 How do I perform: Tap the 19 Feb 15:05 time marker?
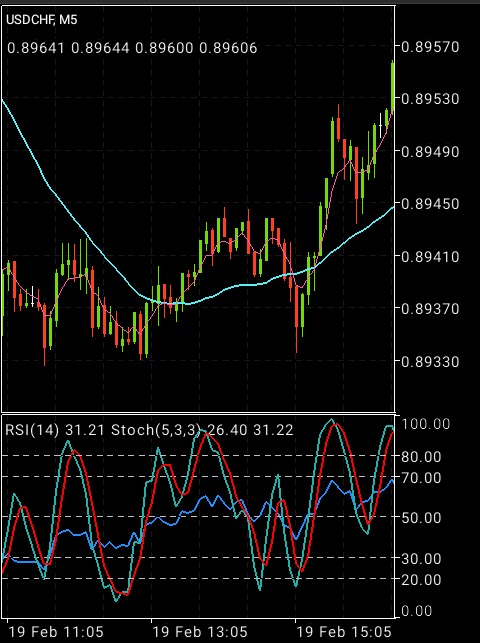(344, 632)
